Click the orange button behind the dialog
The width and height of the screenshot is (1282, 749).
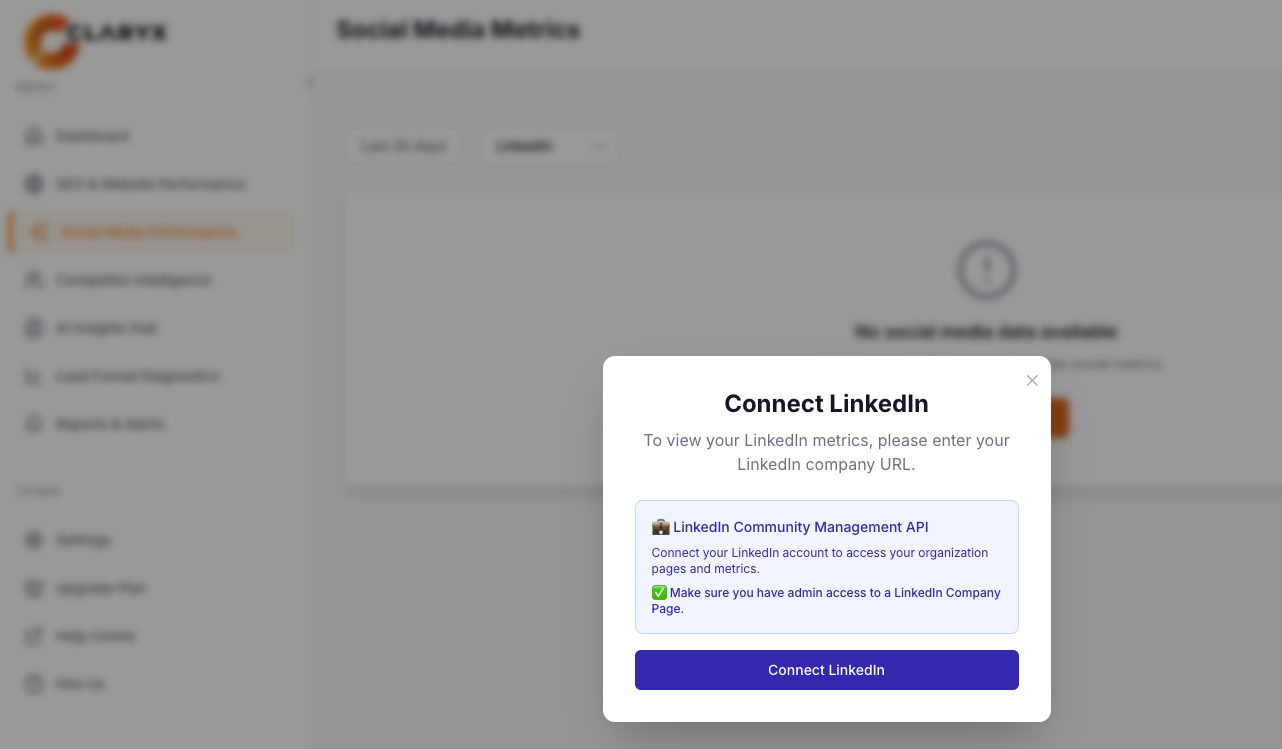(x=1059, y=418)
